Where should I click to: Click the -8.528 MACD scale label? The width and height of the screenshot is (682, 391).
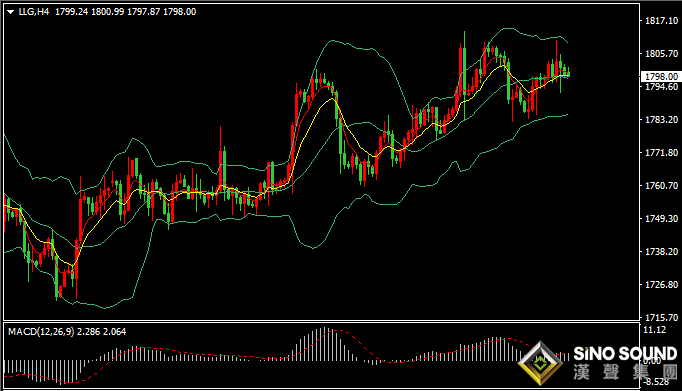656,382
